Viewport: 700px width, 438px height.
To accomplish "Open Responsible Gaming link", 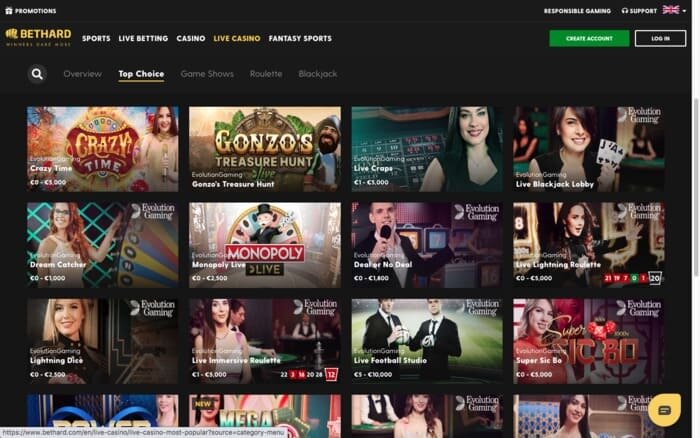I will pos(577,11).
